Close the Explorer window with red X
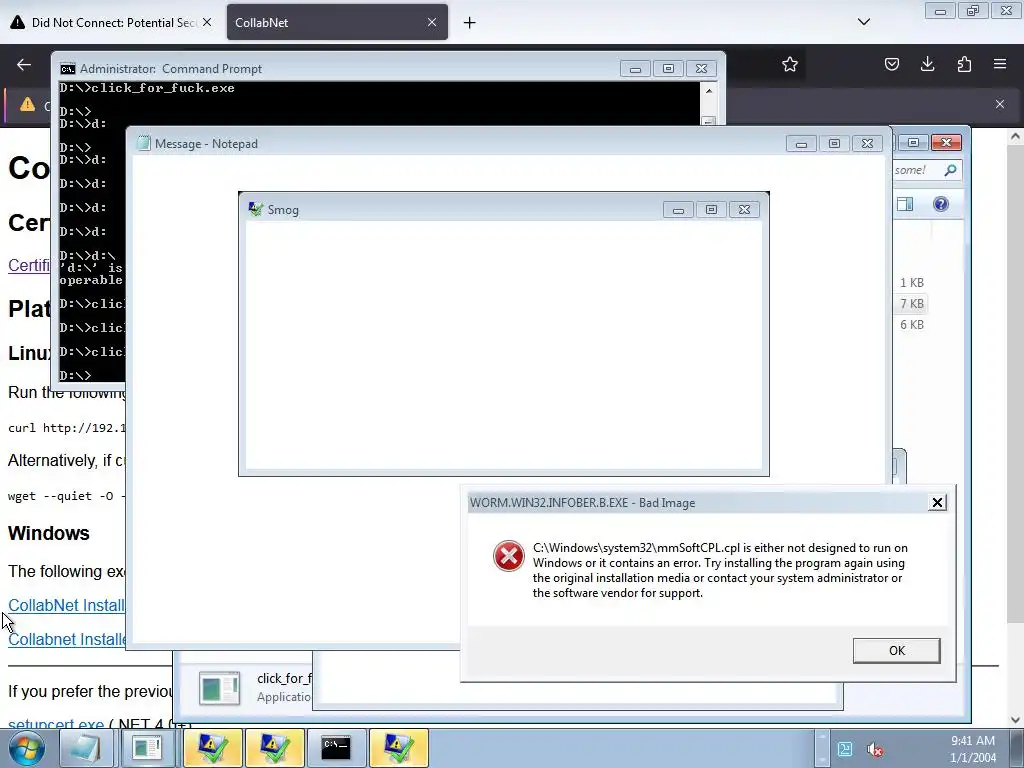This screenshot has width=1024, height=768. point(946,142)
